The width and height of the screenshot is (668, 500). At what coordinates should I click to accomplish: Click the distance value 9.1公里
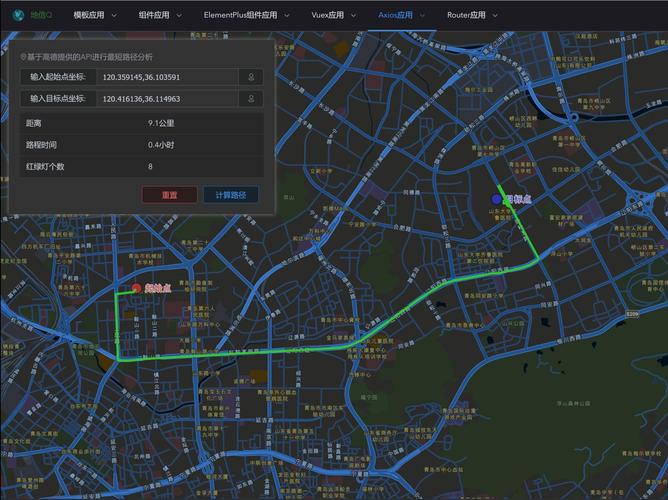[x=161, y=123]
